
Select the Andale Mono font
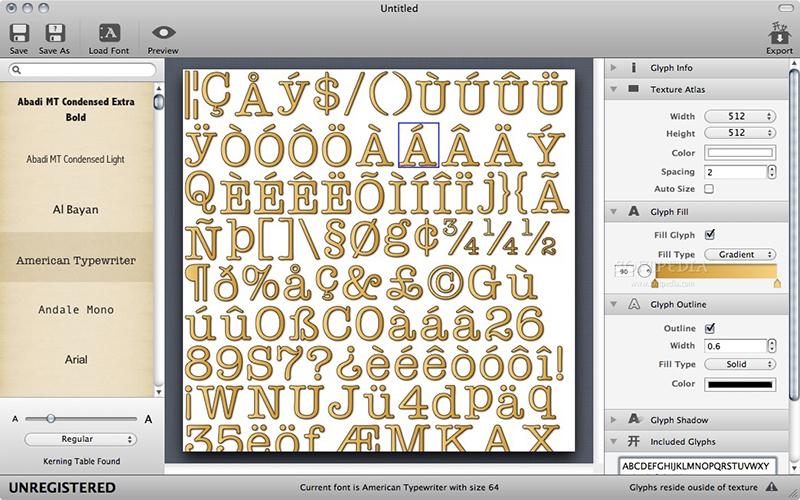[x=76, y=310]
